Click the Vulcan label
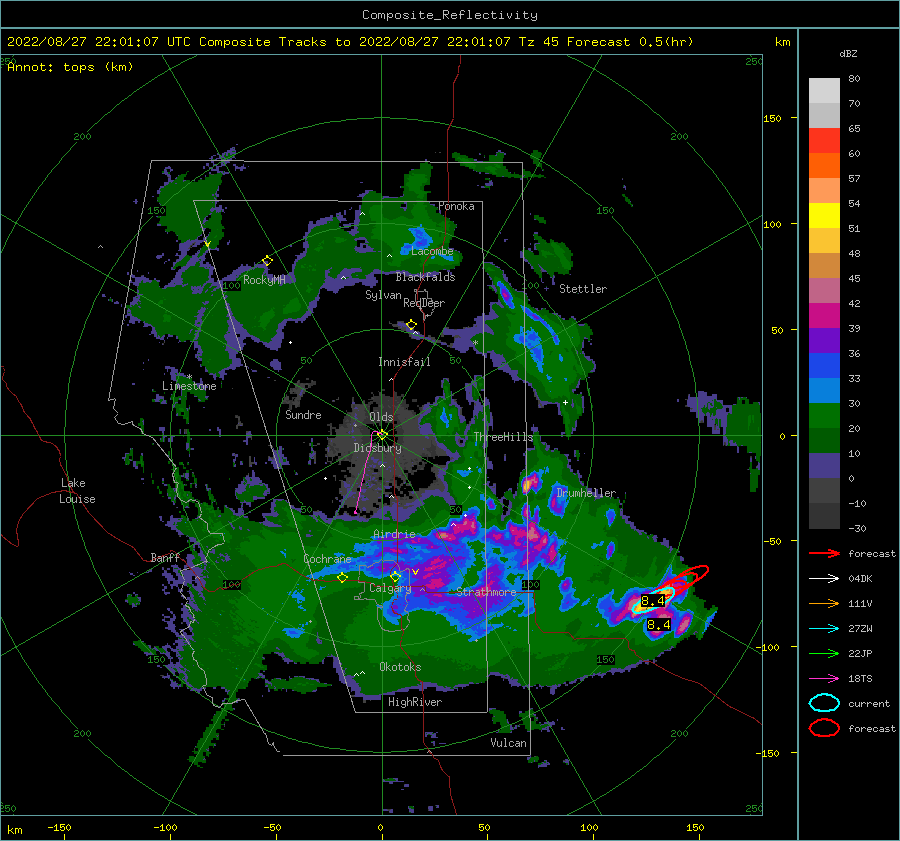The width and height of the screenshot is (900, 841). coord(508,743)
